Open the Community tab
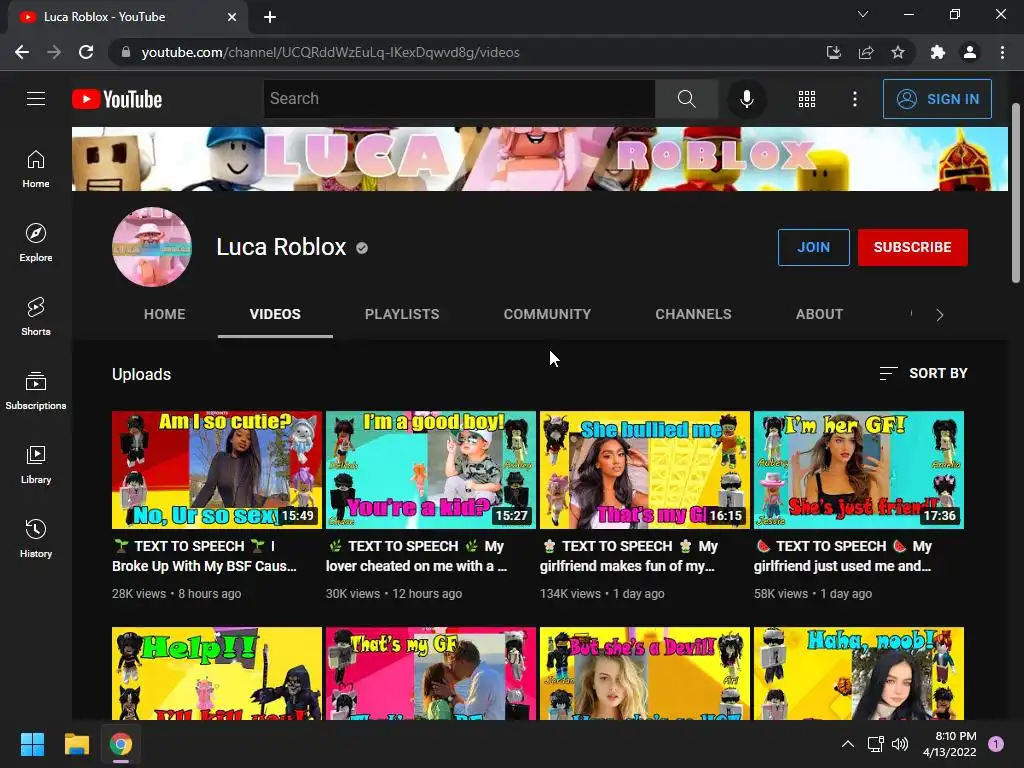Screen dimensions: 1024x768 pyautogui.click(x=547, y=314)
